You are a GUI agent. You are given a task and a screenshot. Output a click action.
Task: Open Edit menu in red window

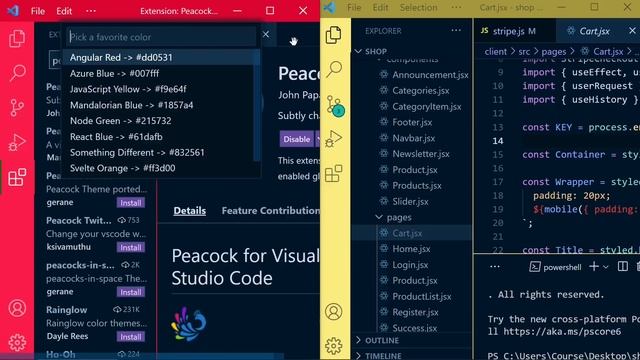[x=64, y=11]
